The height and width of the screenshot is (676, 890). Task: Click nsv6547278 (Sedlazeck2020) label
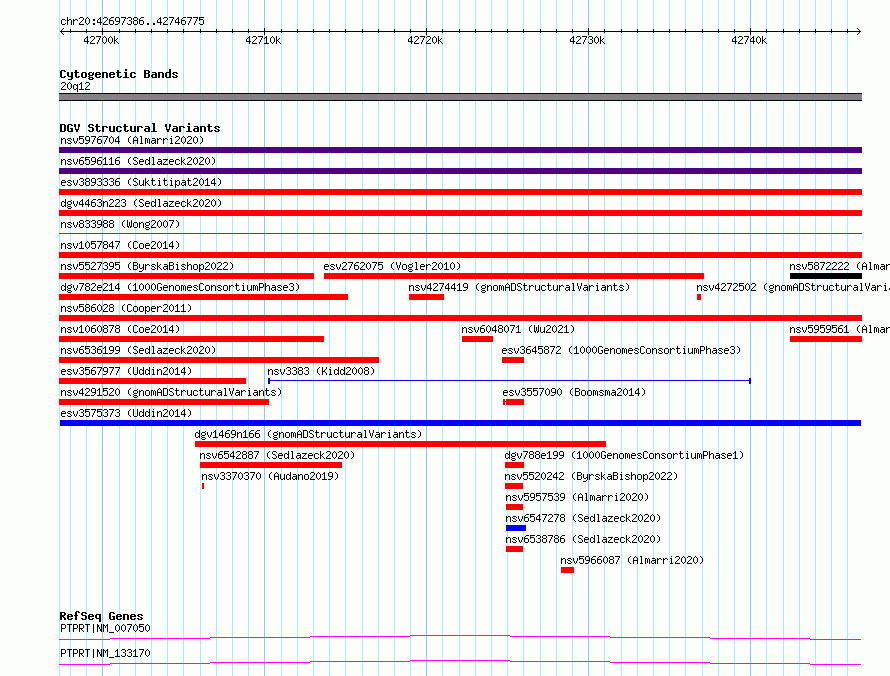(x=583, y=518)
